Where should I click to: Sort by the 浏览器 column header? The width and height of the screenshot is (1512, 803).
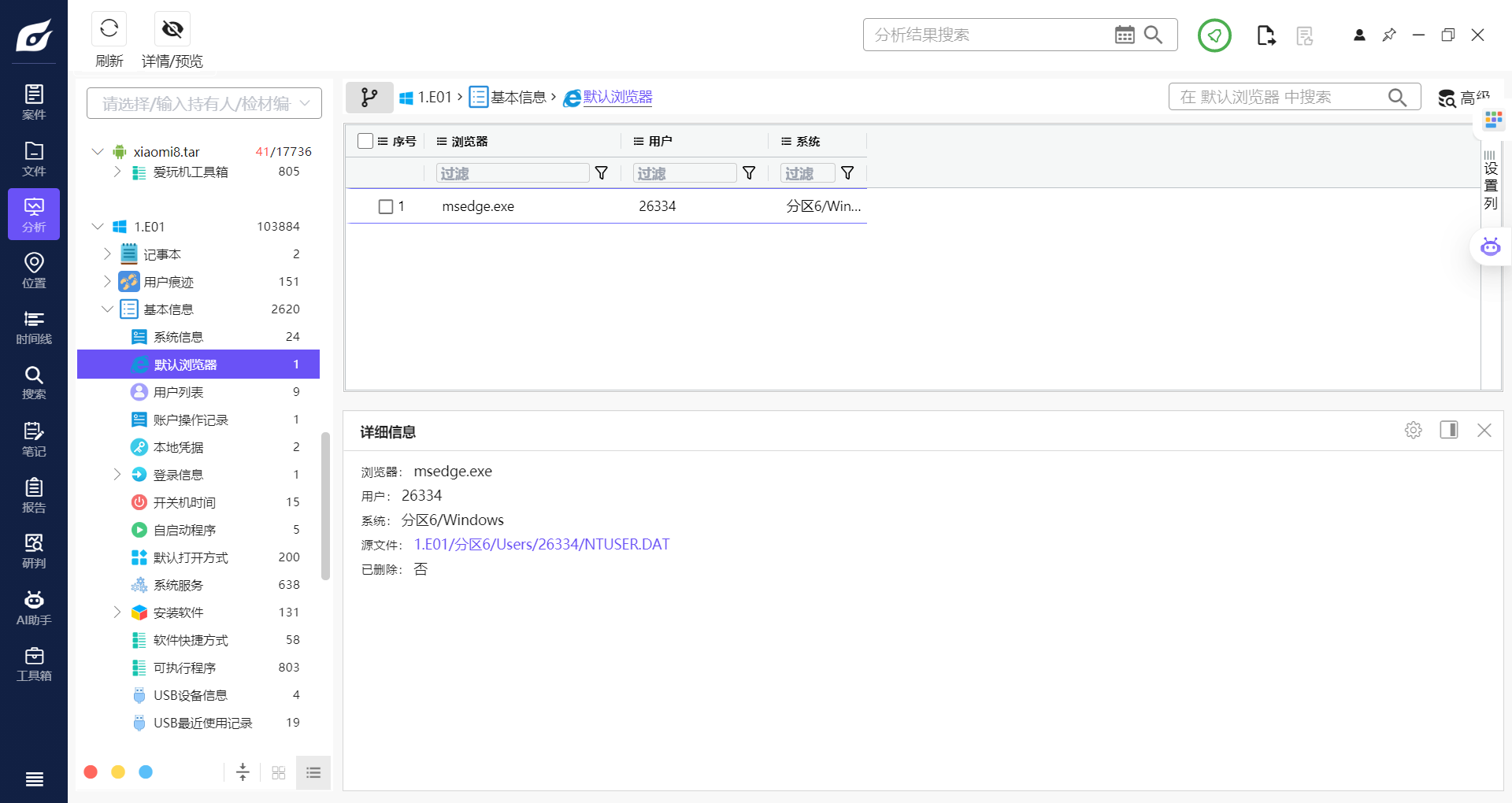coord(469,141)
